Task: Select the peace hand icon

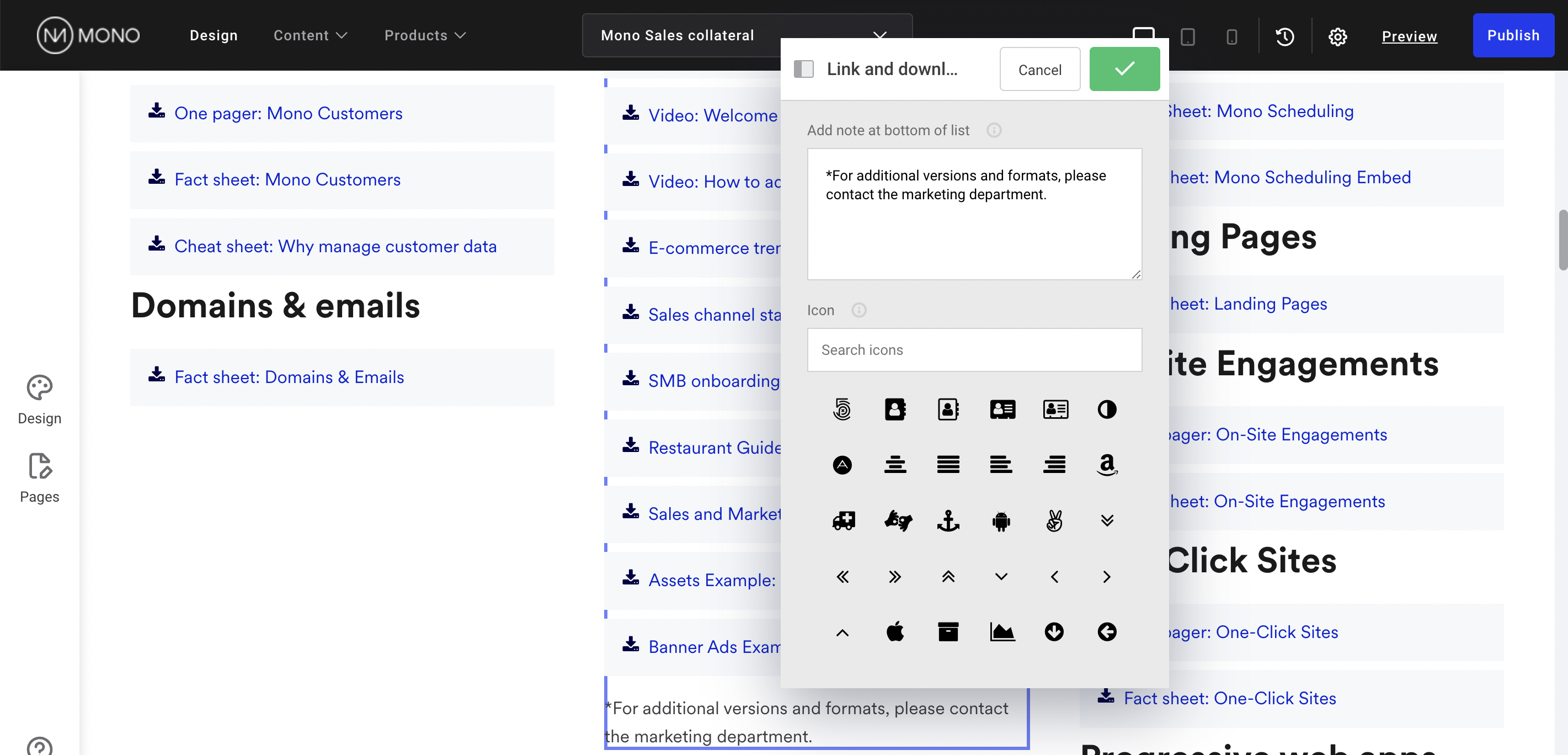Action: [1054, 520]
